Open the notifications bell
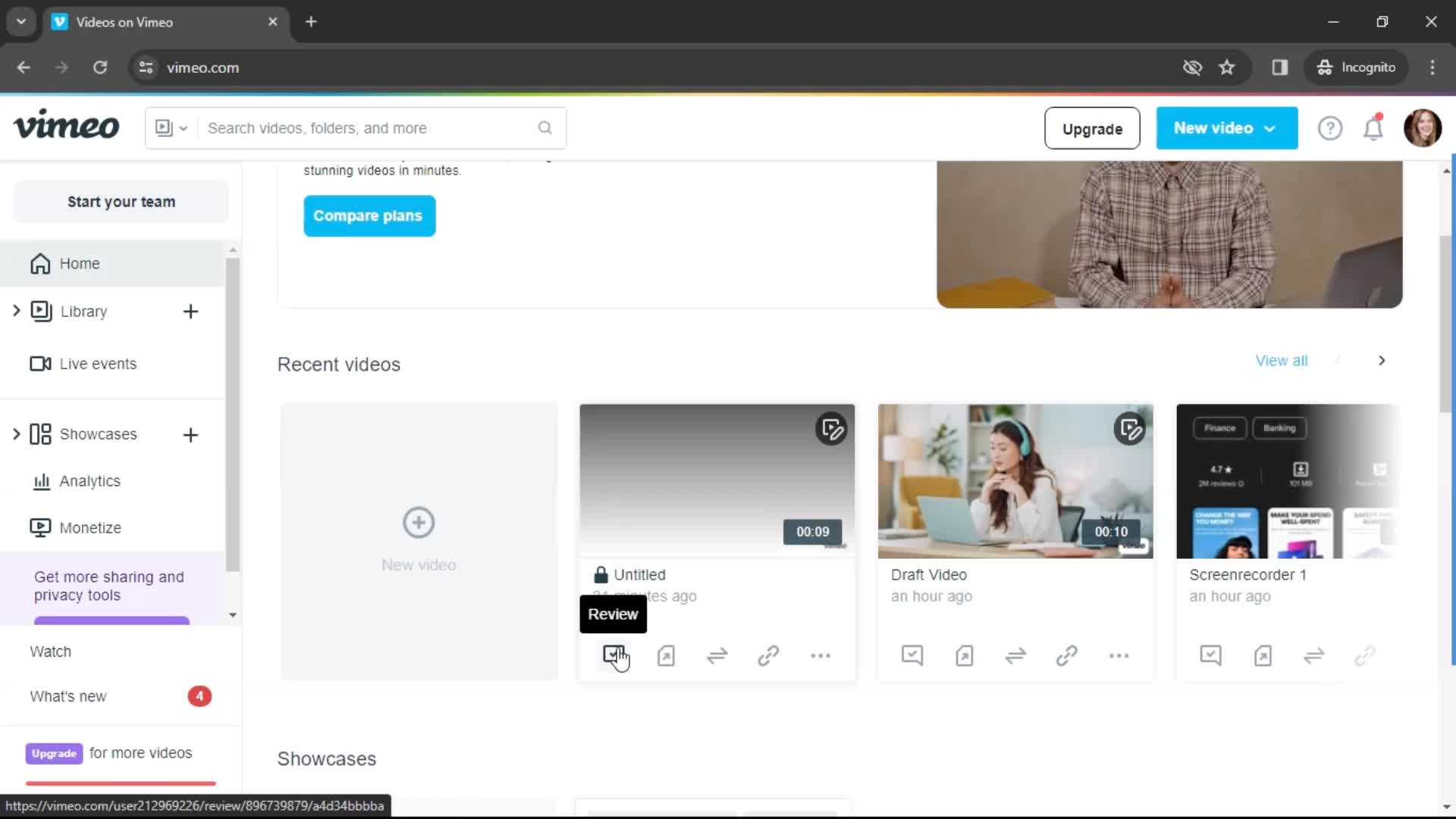This screenshot has height=819, width=1456. point(1373,128)
